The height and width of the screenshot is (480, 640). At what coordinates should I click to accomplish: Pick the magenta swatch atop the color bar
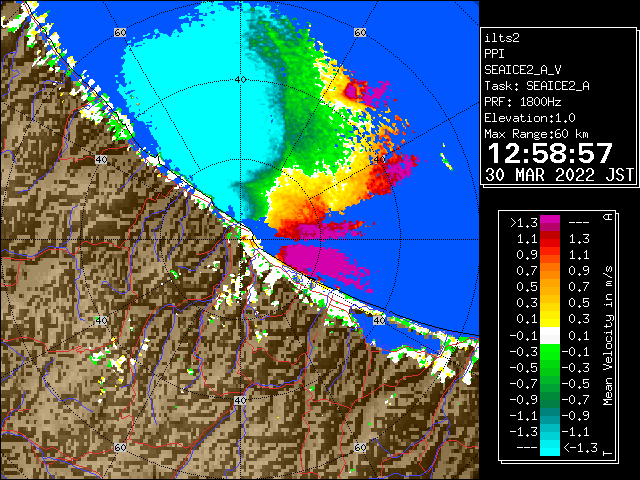tap(550, 220)
